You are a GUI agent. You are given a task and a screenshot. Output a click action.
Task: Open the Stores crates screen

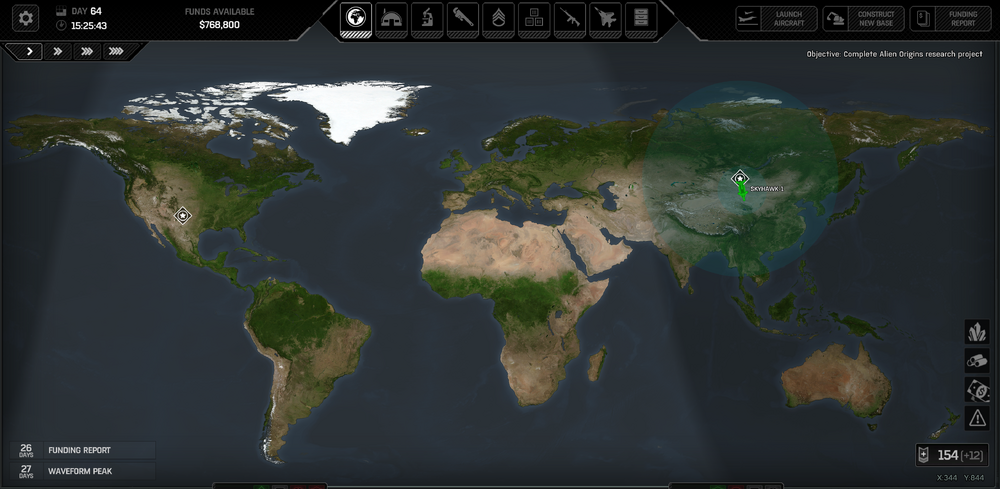(535, 17)
